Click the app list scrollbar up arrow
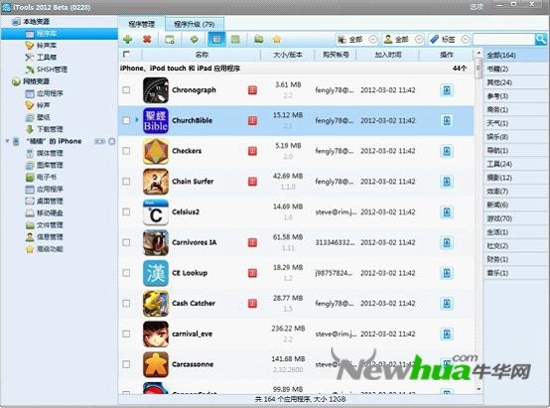This screenshot has width=550, height=408. 478,53
